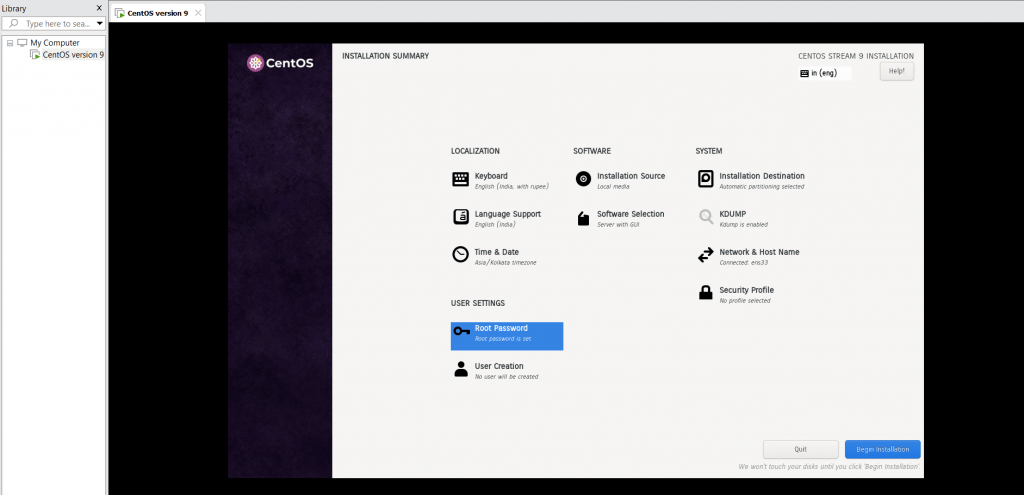Click 'Server with GUI' status text
Screen dimensions: 1024x495
pos(618,225)
